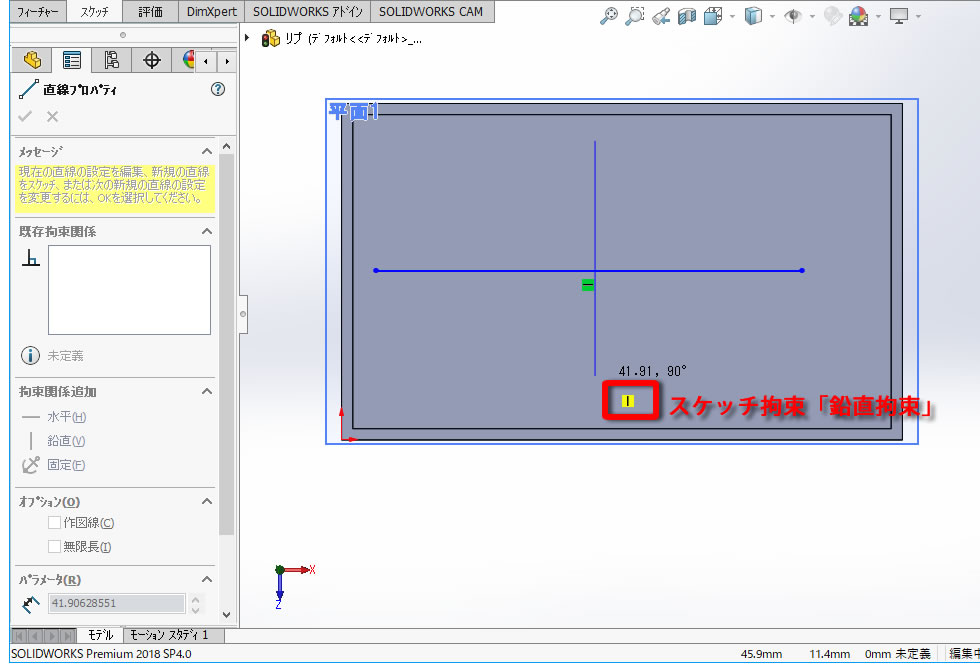
Task: Click the Fix relation anchor icon
Action: click(x=31, y=464)
